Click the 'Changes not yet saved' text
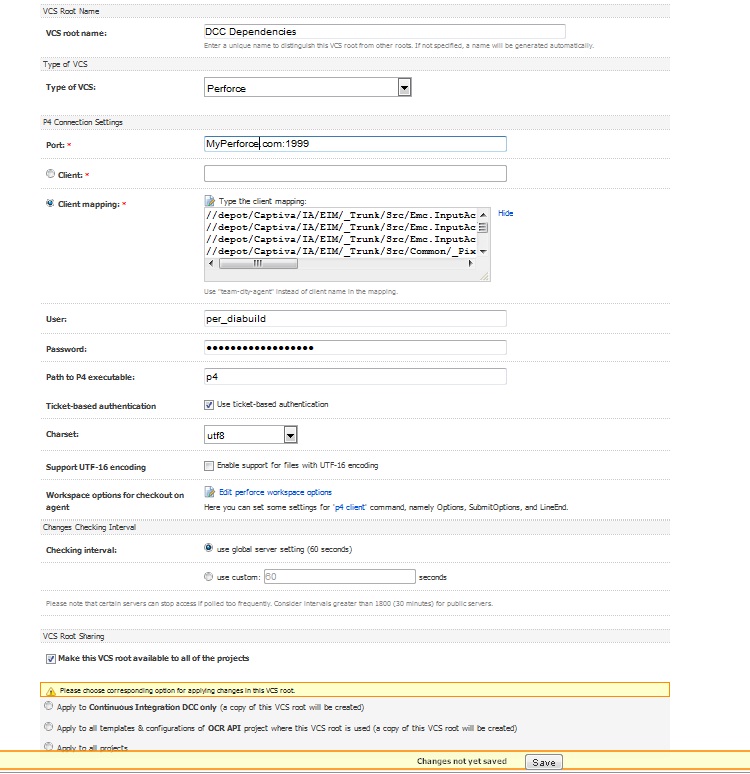 point(462,761)
